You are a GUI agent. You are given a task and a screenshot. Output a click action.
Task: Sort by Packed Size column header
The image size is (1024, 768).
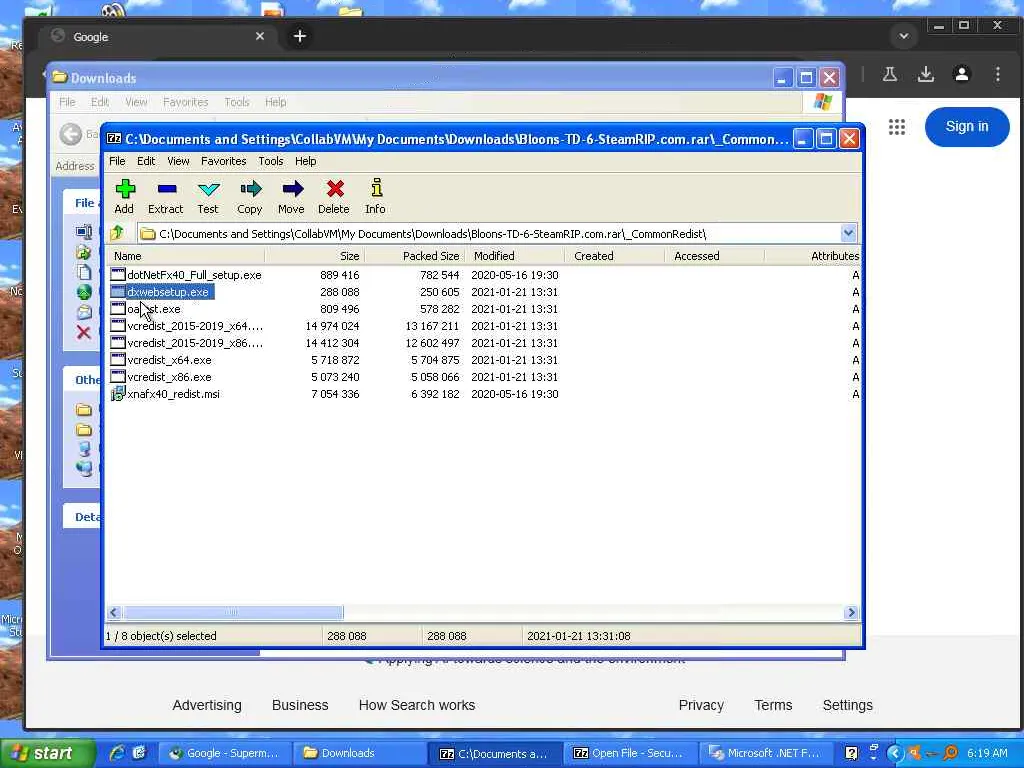point(415,256)
